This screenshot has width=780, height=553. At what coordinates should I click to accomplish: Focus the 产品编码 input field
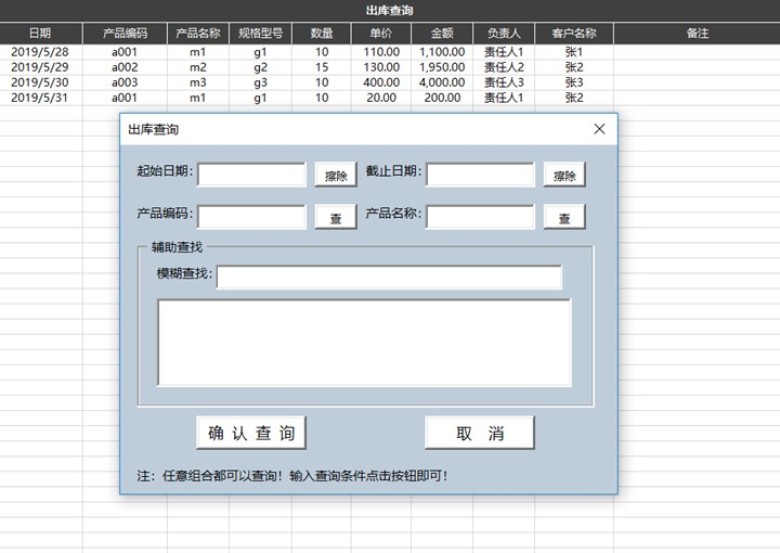point(252,217)
